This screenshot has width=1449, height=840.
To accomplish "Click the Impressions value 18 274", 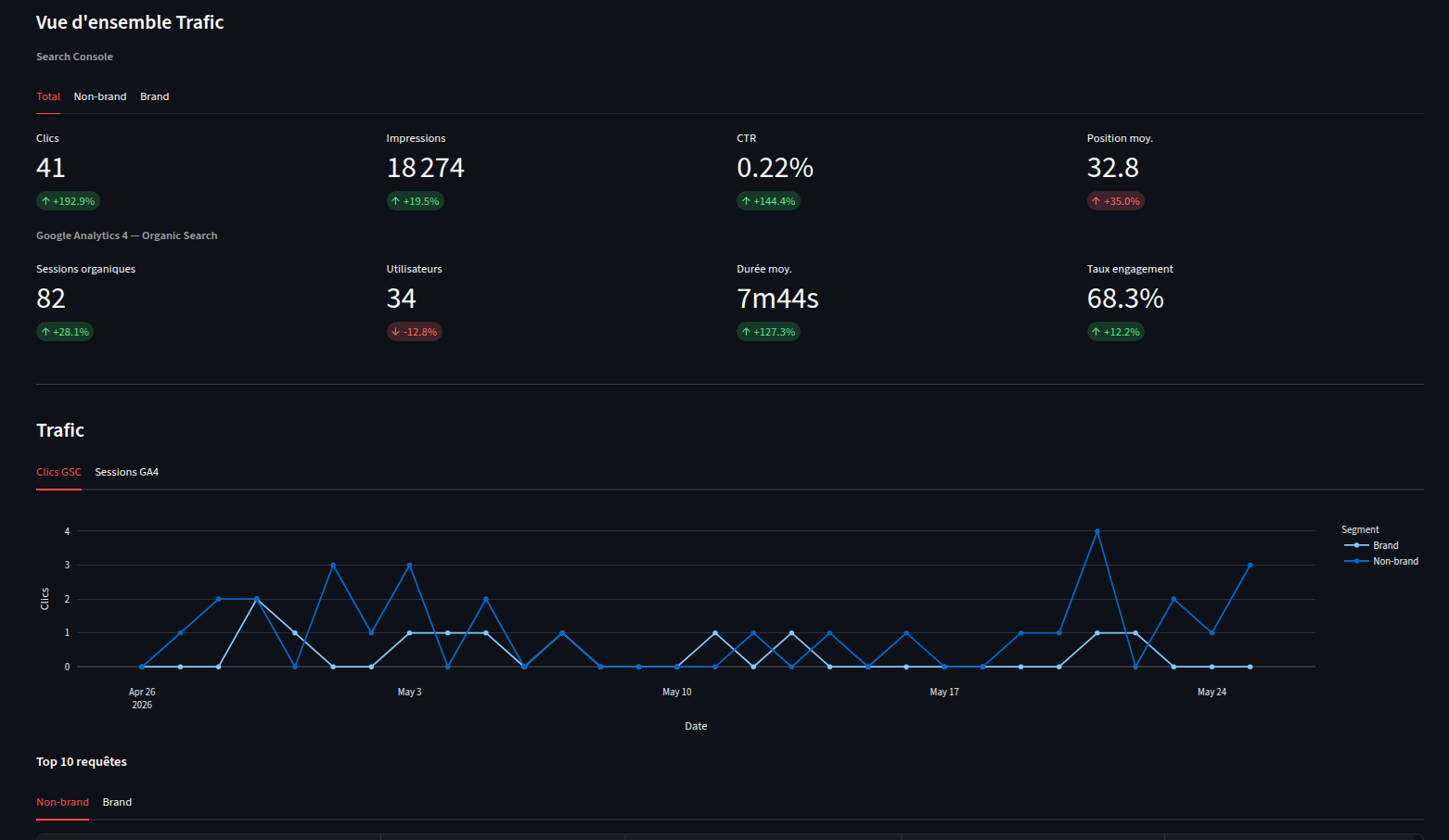I will tap(426, 168).
